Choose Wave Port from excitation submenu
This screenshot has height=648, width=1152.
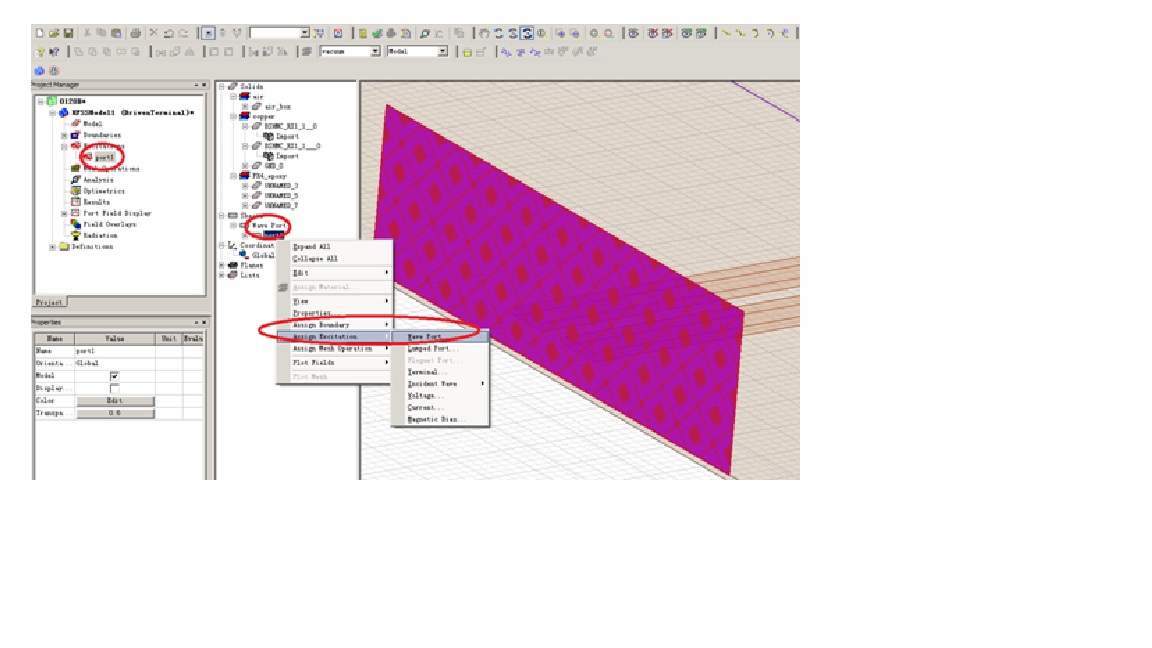pos(439,336)
